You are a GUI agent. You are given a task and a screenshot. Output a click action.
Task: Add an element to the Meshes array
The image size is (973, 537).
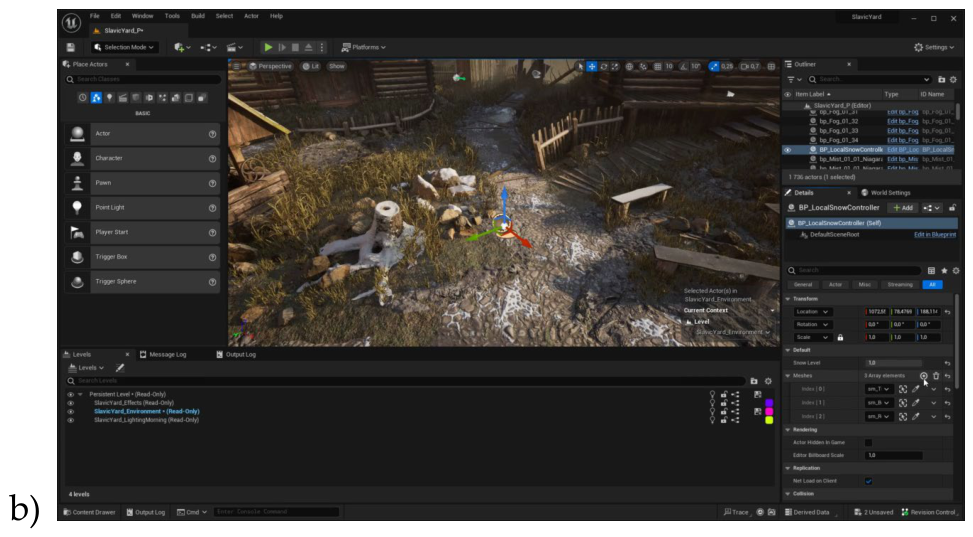pyautogui.click(x=923, y=376)
